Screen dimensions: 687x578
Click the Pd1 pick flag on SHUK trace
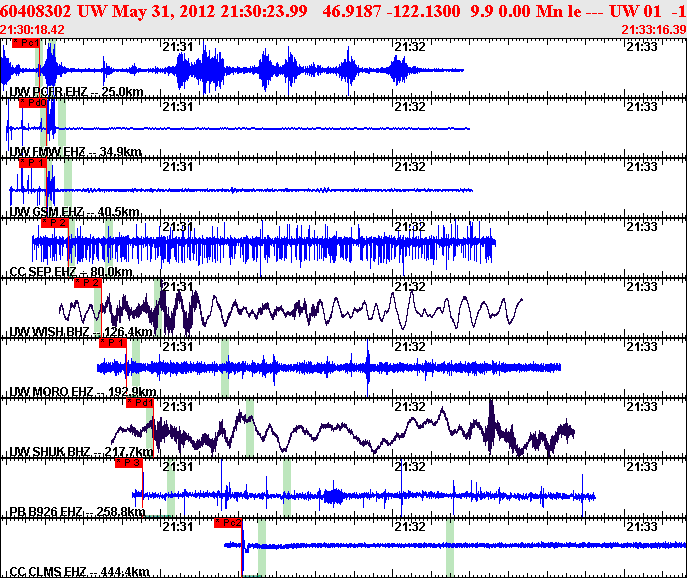coord(140,403)
